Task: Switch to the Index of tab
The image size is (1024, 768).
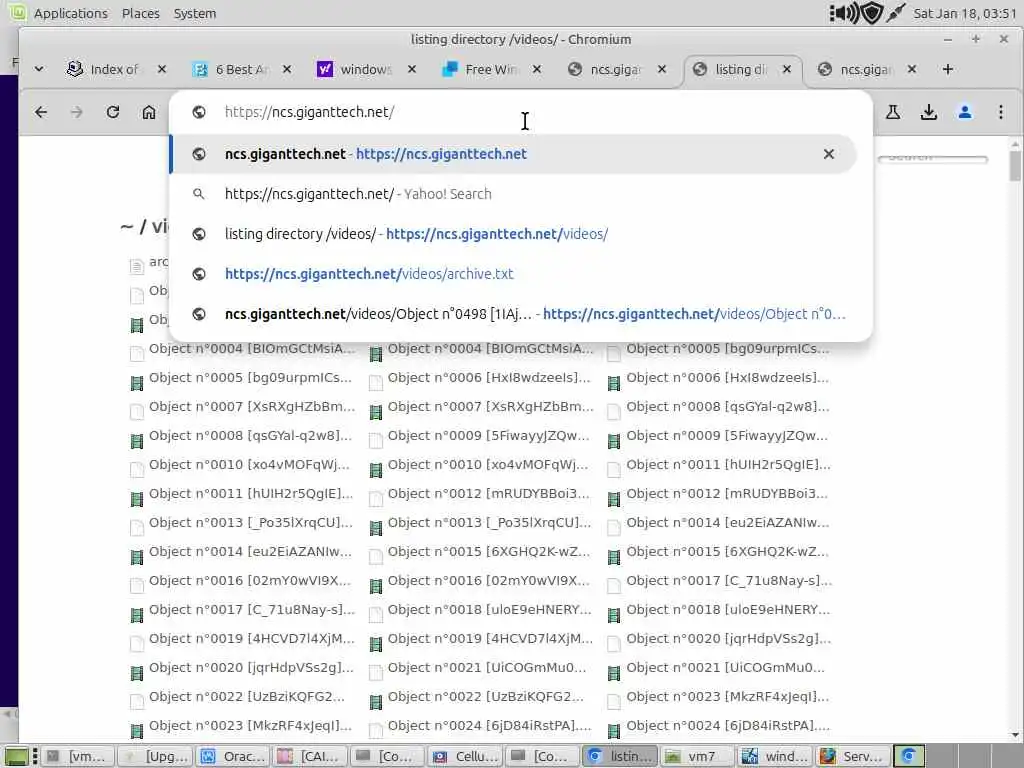Action: 114,69
